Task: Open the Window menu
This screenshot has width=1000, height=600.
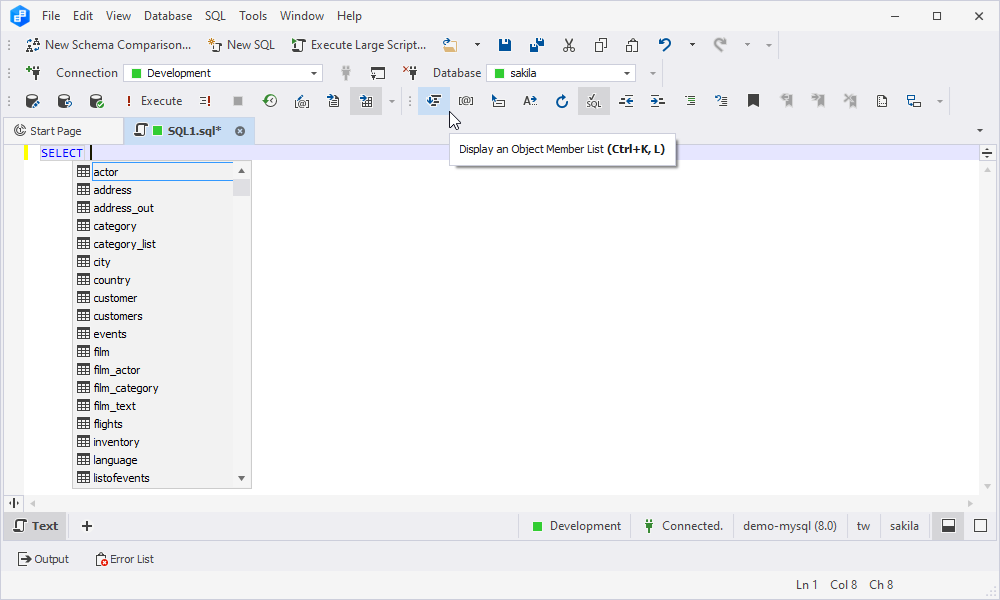Action: (x=302, y=16)
